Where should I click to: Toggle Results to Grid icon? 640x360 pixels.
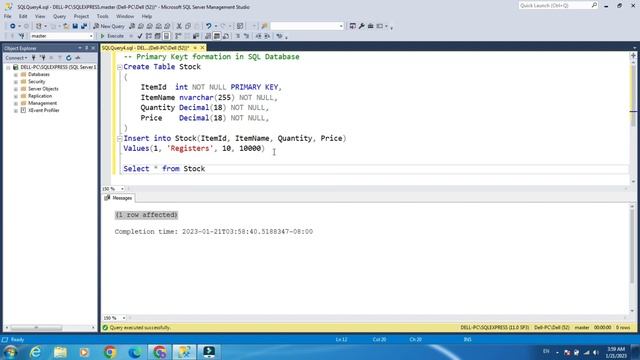217,36
